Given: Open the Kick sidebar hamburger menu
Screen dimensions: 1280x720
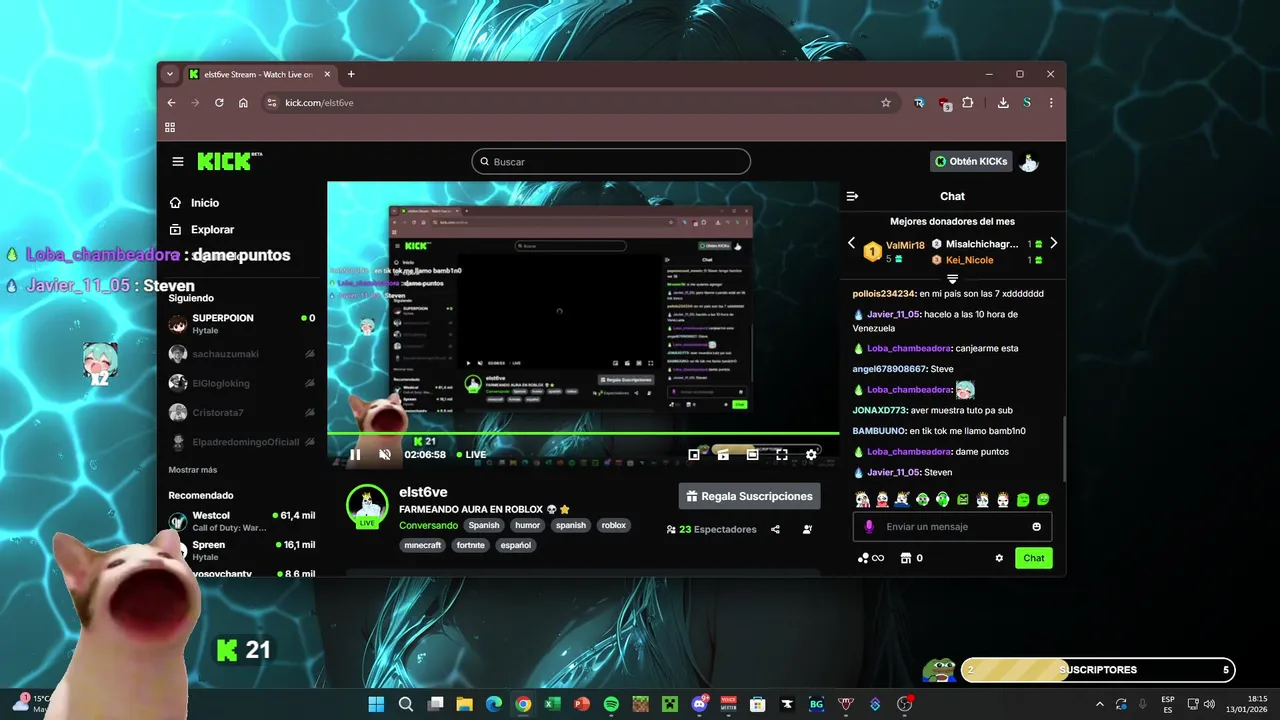Looking at the screenshot, I should [x=178, y=161].
